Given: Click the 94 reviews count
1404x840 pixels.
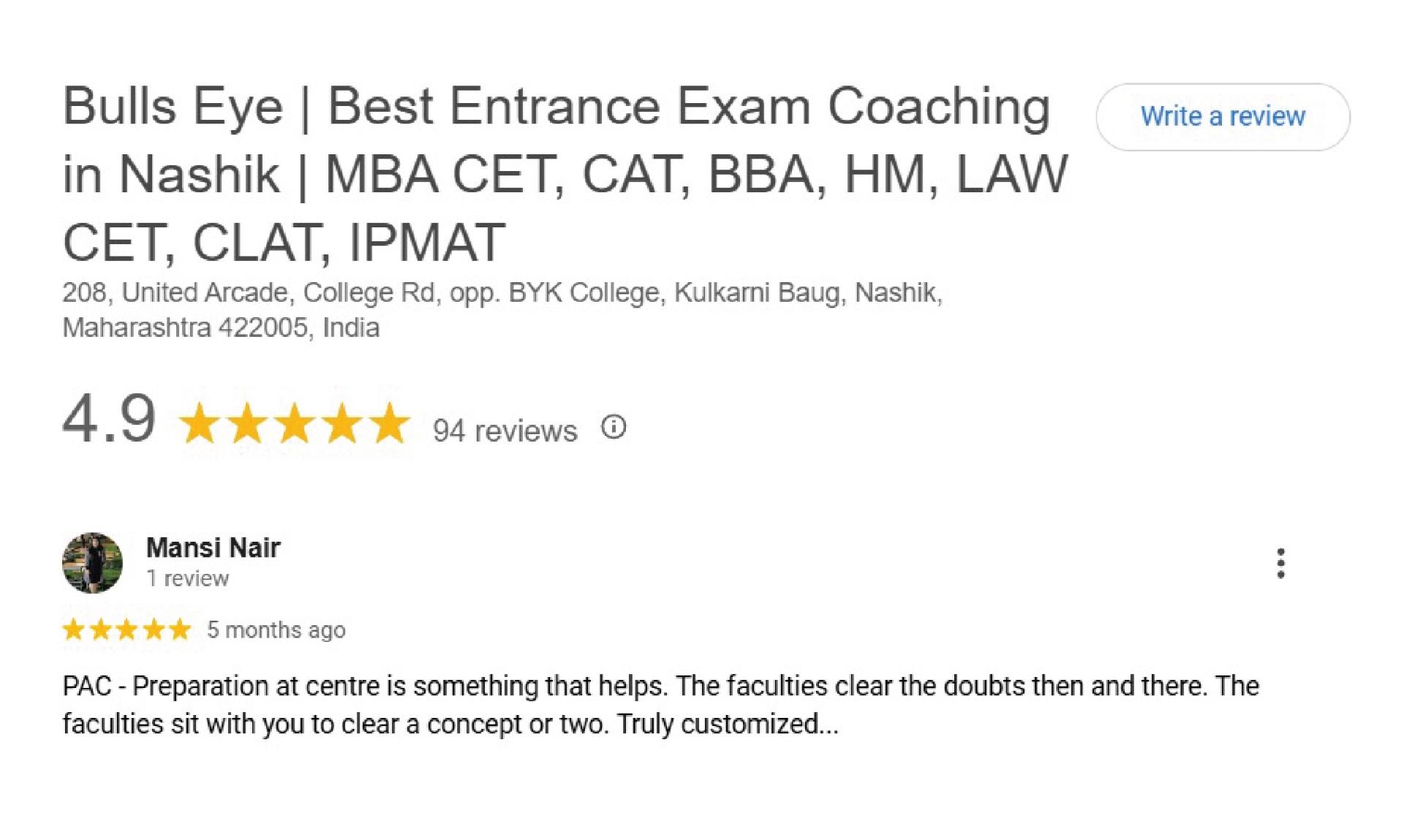Looking at the screenshot, I should pos(505,431).
